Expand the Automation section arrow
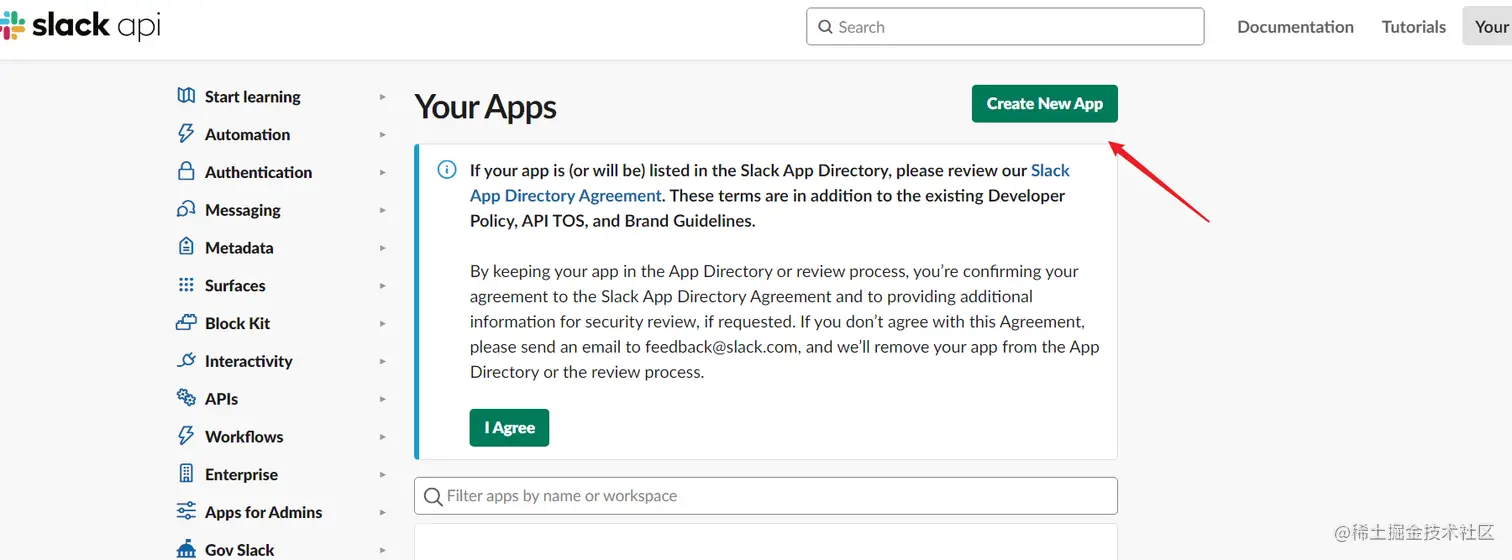Screen dimensions: 1512x560 coord(383,134)
